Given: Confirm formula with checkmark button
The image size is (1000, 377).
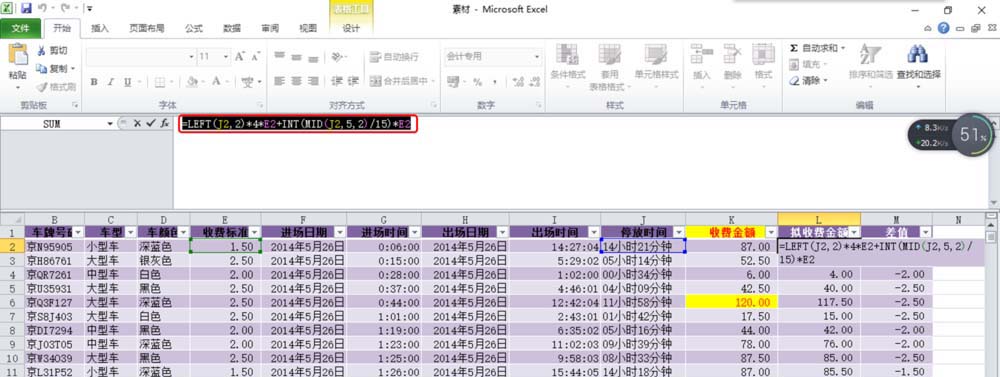Looking at the screenshot, I should pos(151,124).
